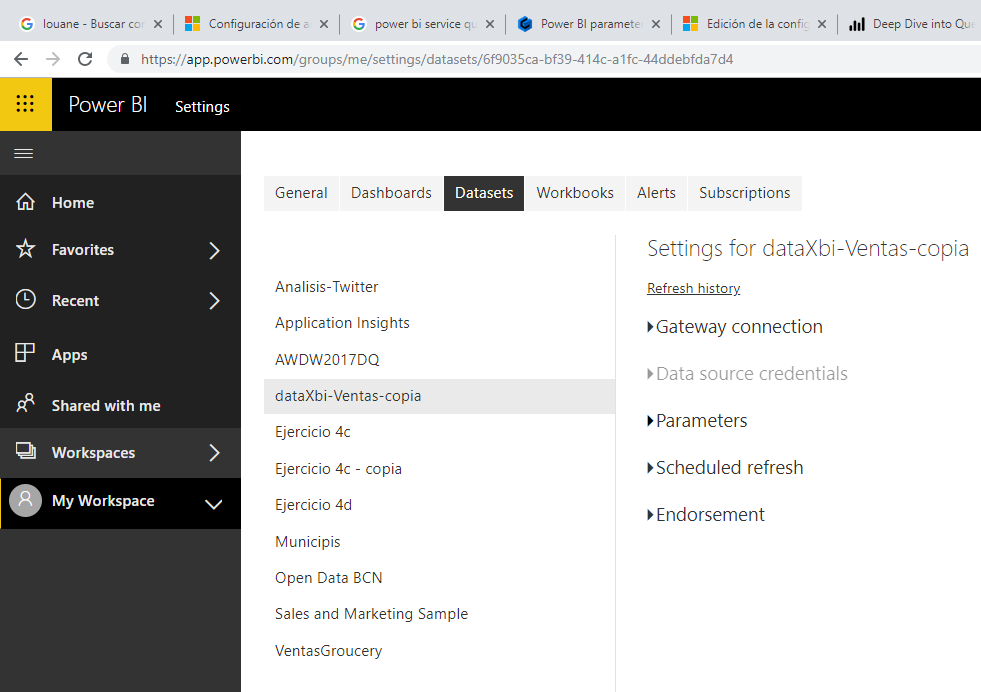981x692 pixels.
Task: Click the hamburger menu icon
Action: 24,153
